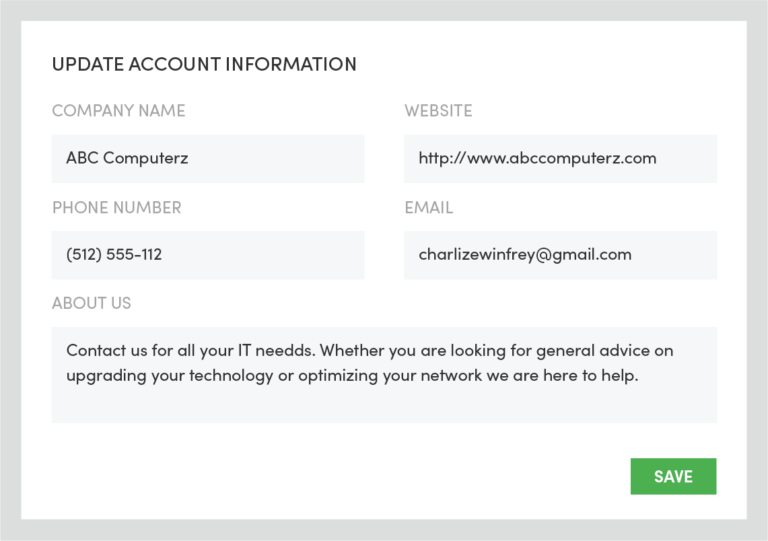Focus the Website URL field
768x541 pixels.
tap(560, 159)
